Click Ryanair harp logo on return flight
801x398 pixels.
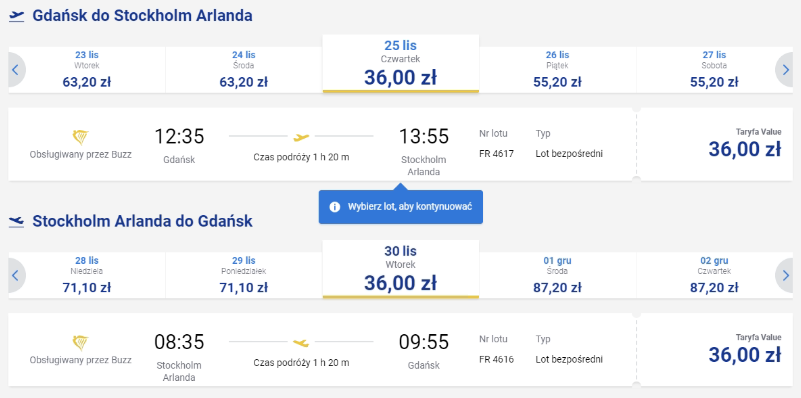(x=80, y=342)
